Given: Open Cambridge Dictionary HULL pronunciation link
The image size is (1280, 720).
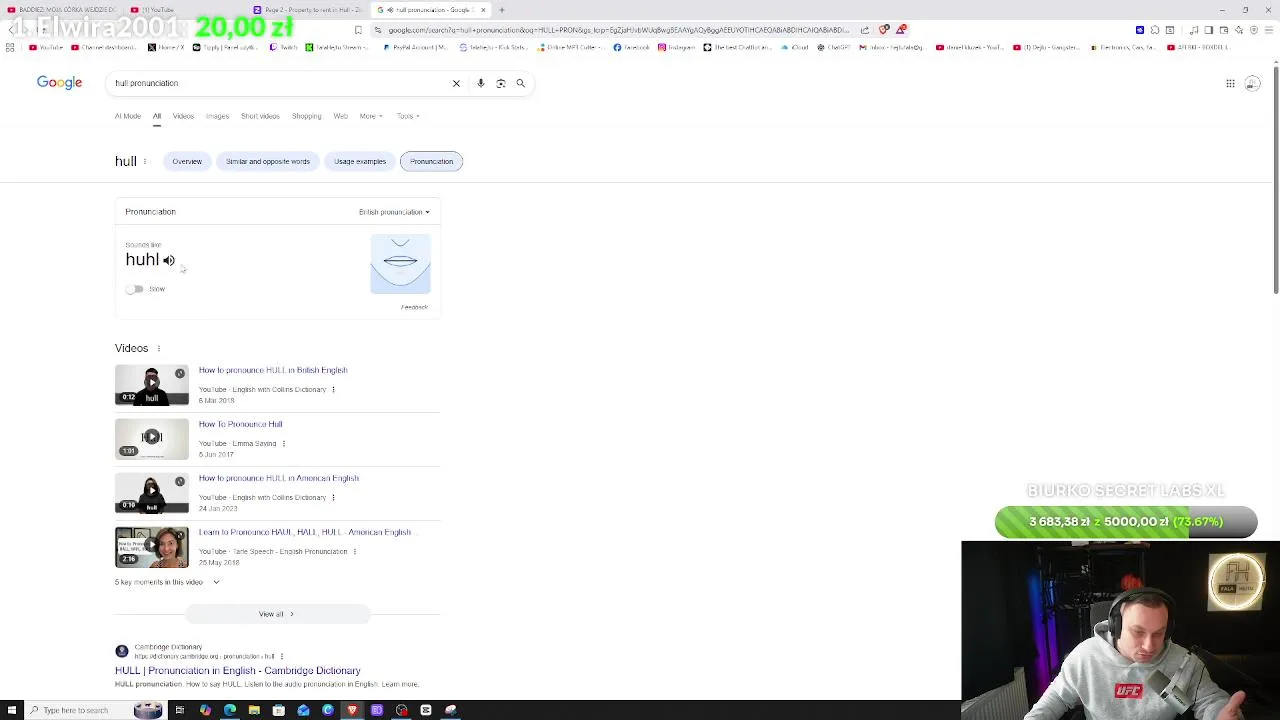Looking at the screenshot, I should tap(238, 671).
